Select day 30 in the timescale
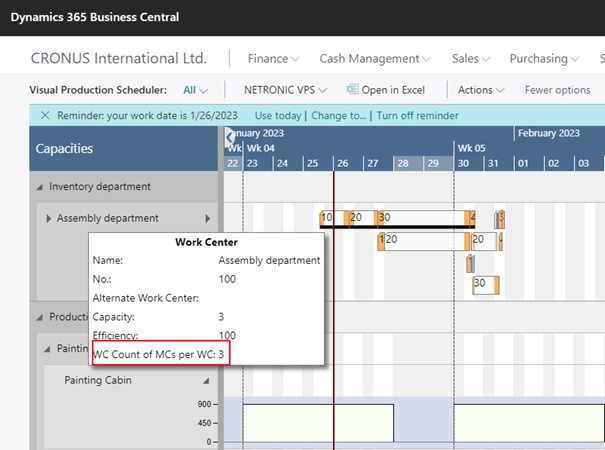Screen dimensions: 605x450 pos(468,163)
